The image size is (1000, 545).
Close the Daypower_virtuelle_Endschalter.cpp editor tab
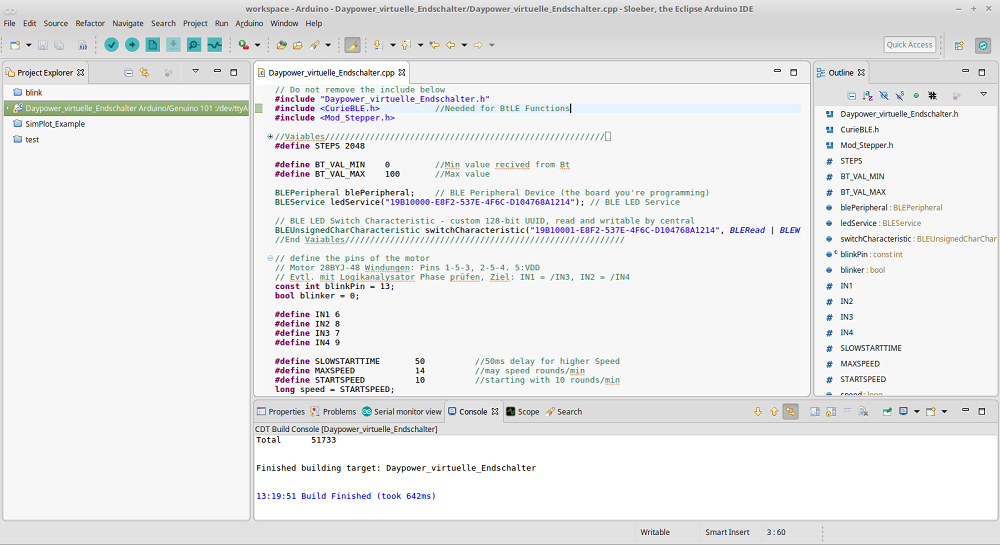pos(402,73)
